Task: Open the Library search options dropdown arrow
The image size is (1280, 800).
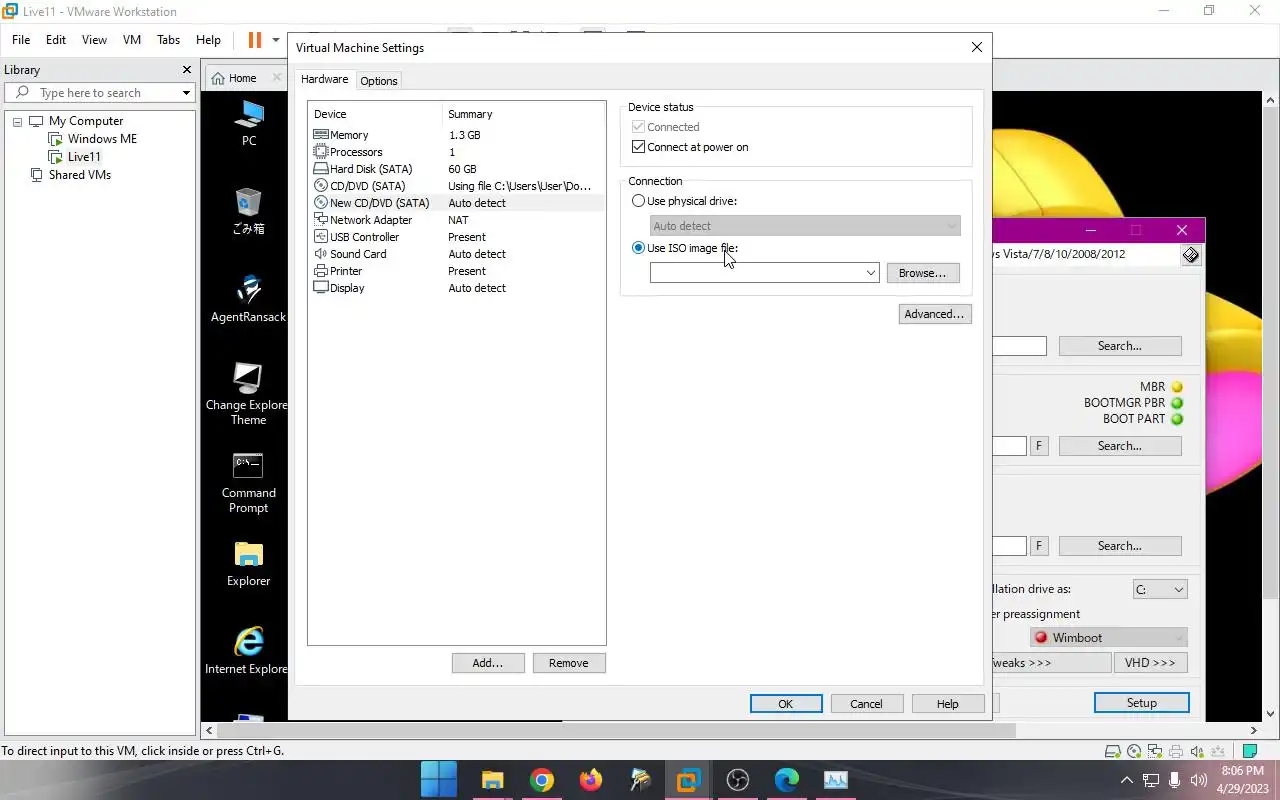Action: click(x=186, y=93)
